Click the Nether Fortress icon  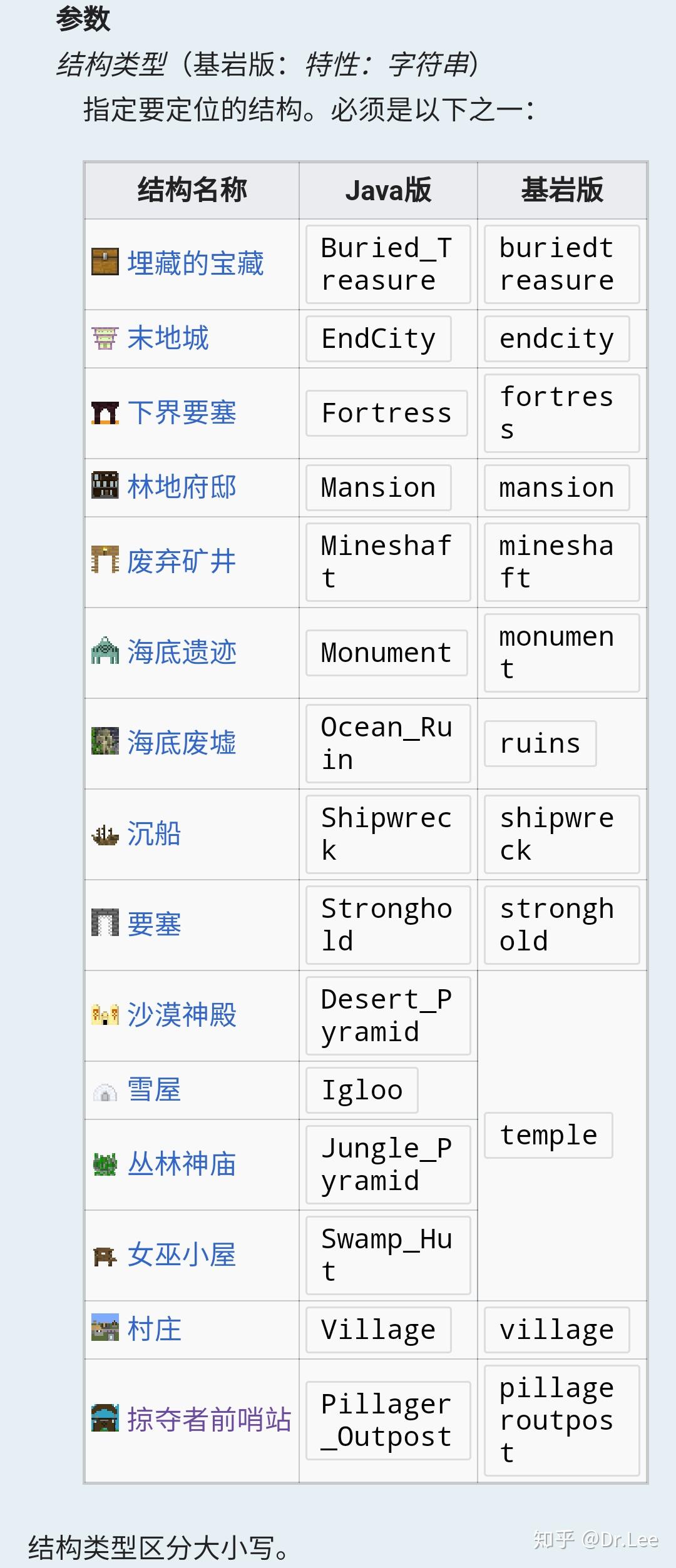coord(105,413)
